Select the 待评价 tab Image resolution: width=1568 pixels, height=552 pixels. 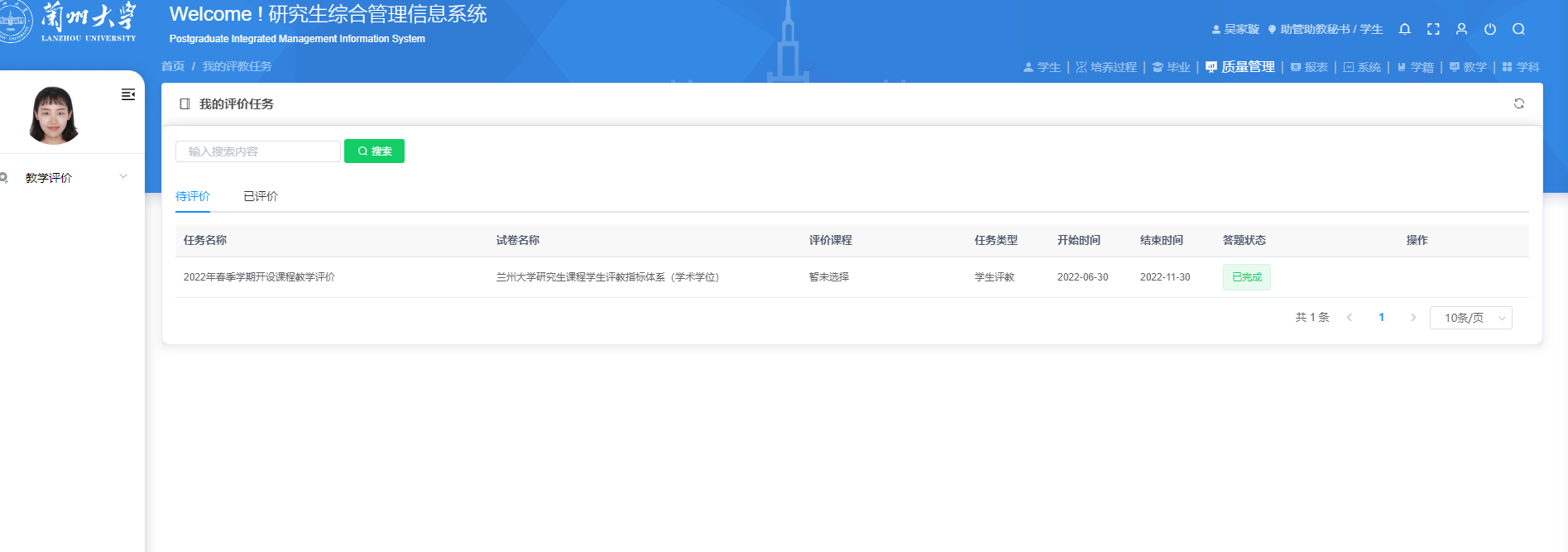coord(193,196)
